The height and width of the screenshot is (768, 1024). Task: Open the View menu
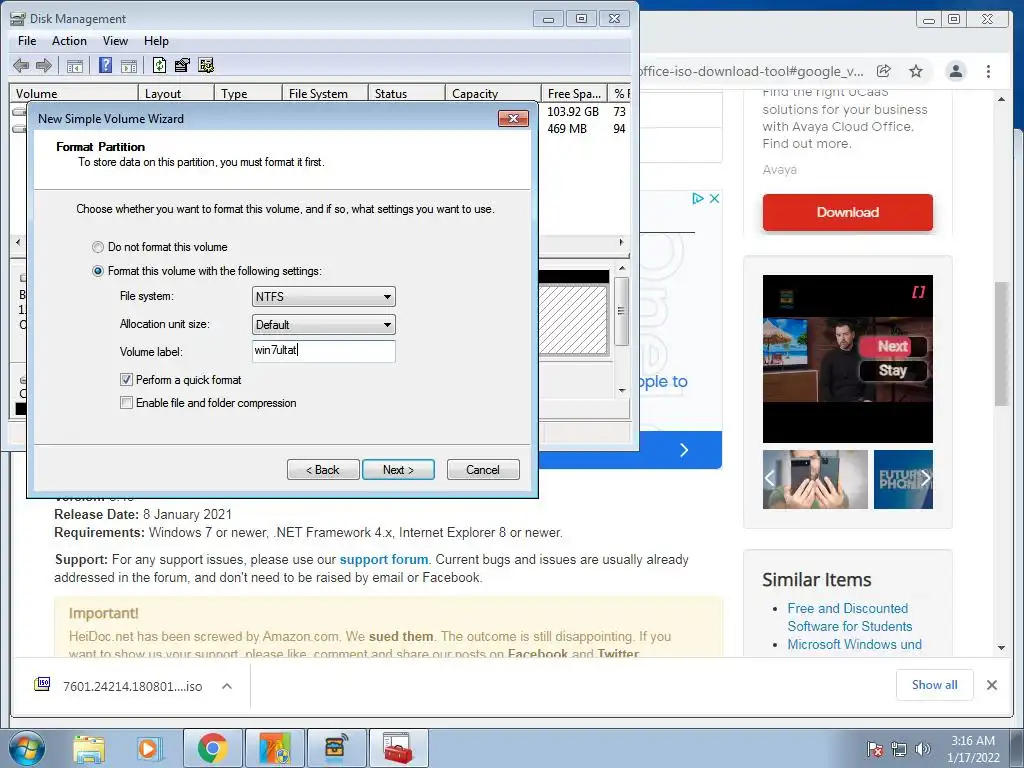(x=115, y=40)
